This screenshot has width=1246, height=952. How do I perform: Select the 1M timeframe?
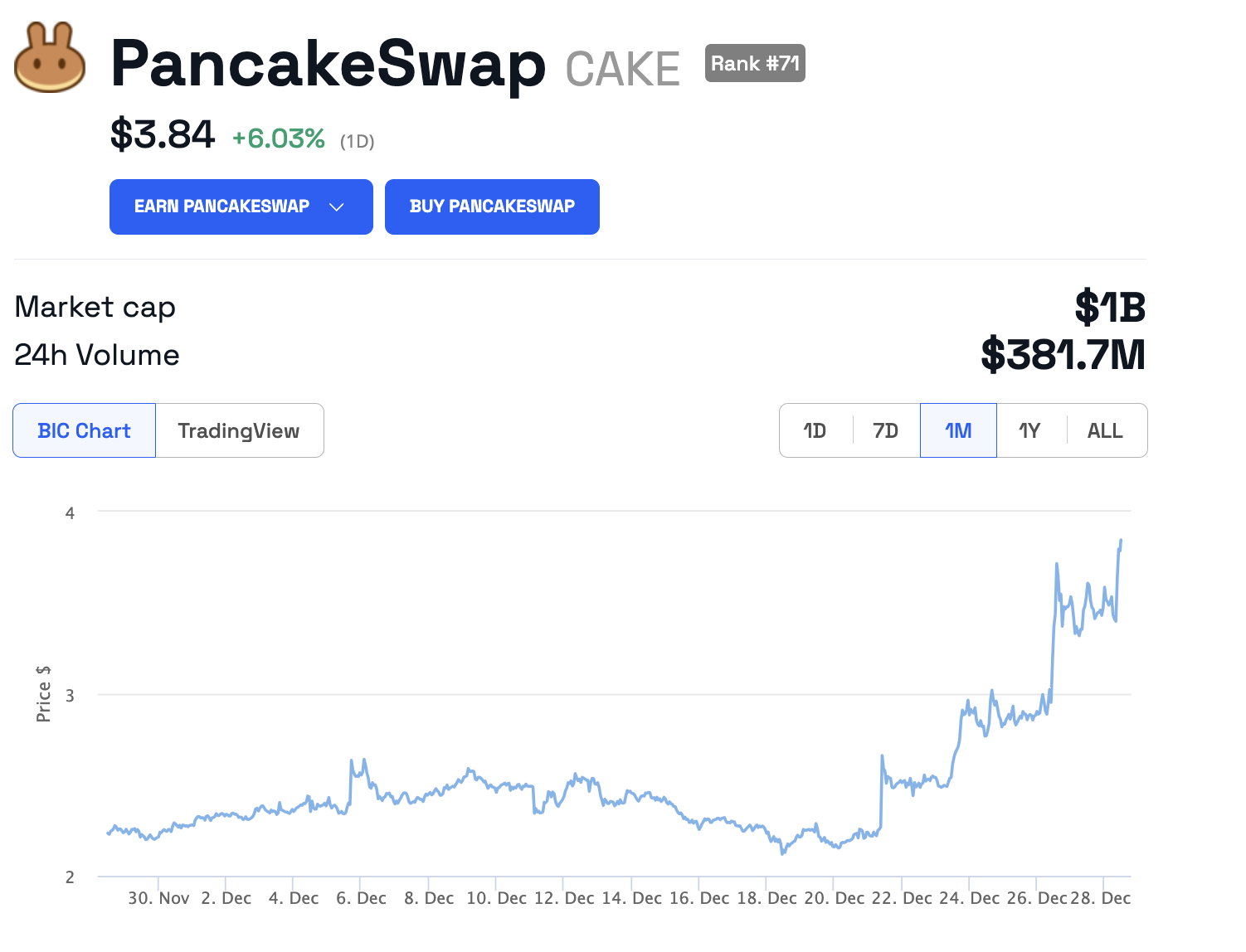957,430
